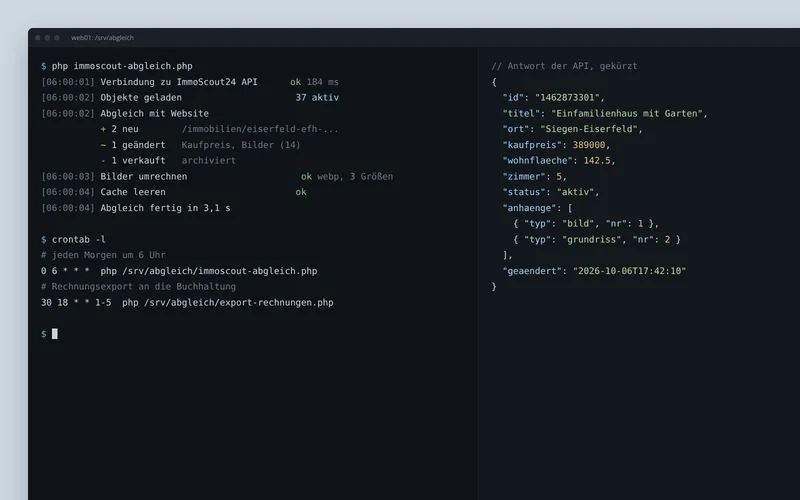
Task: Click the geaendert value "2026-10-06T17:42:10"
Action: (630, 271)
